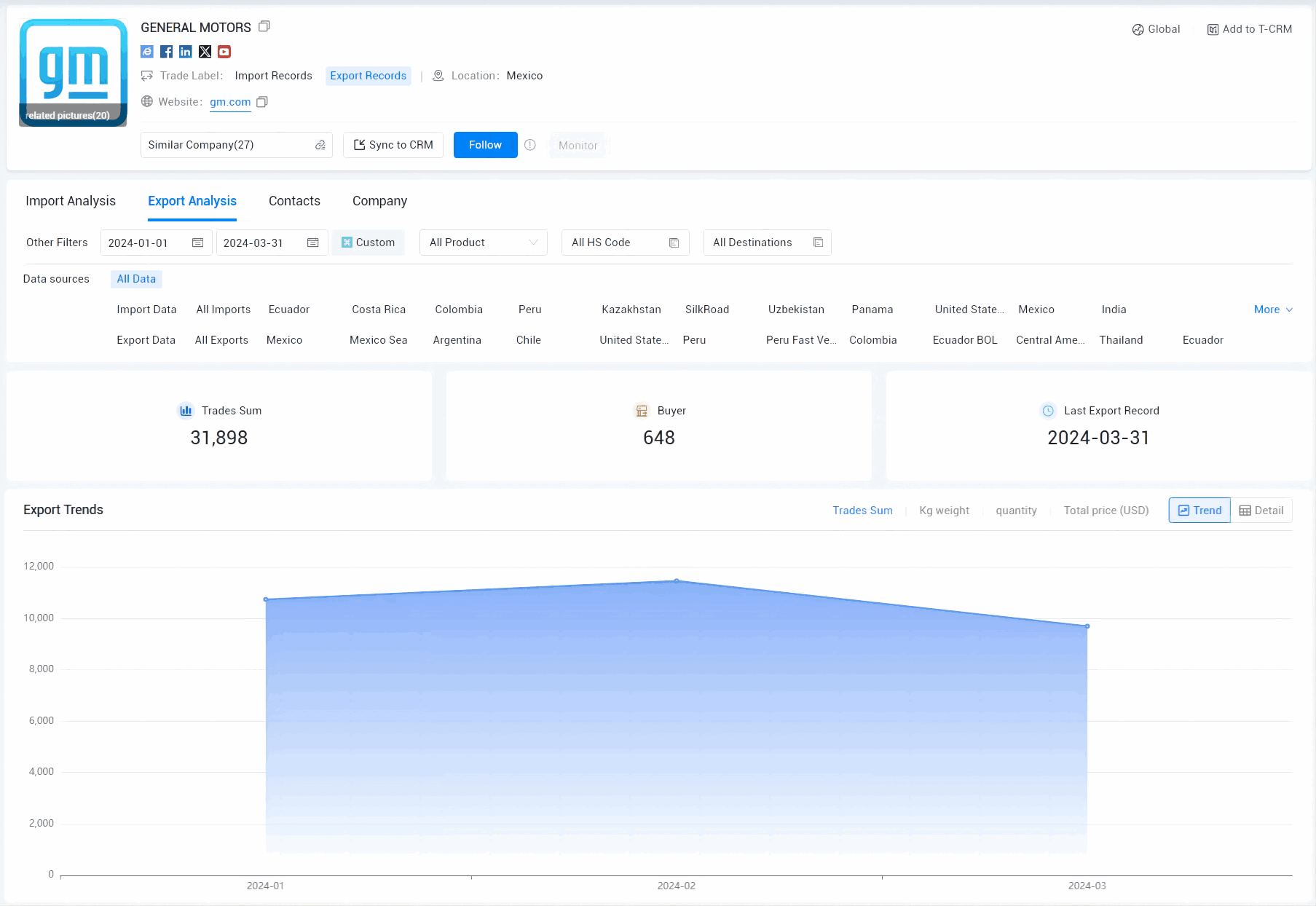Copy the gm.com website address
Image resolution: width=1316 pixels, height=906 pixels.
tap(262, 102)
